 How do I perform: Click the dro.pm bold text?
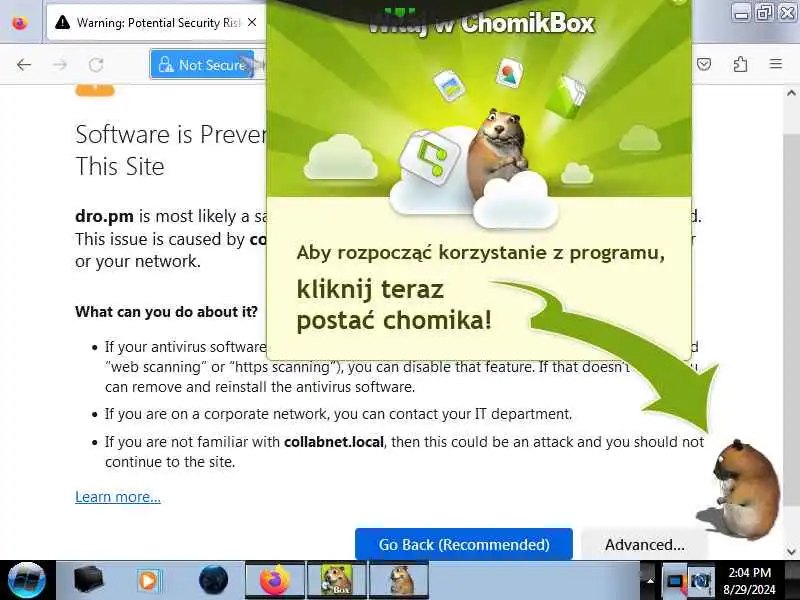[104, 216]
